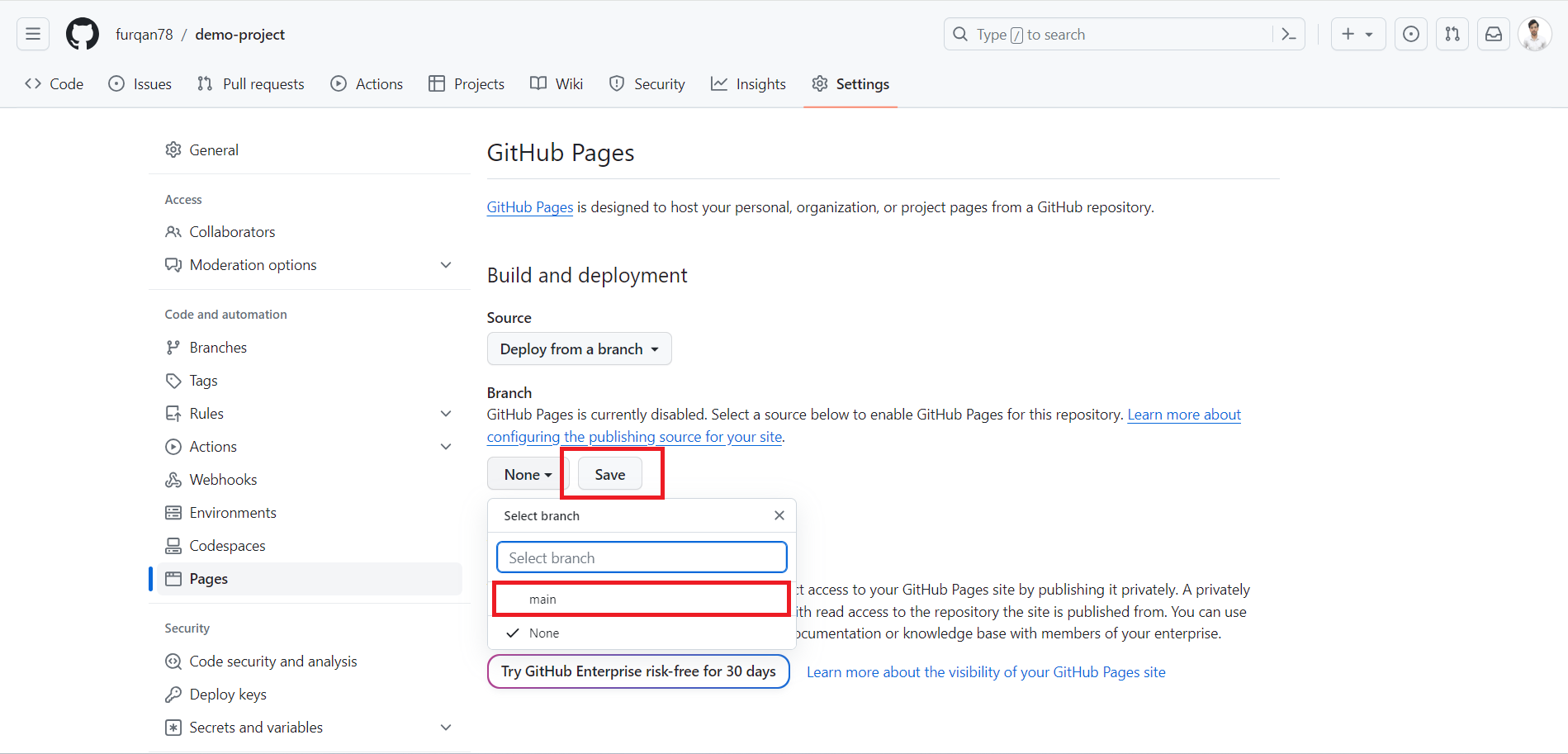Click the Environments sidebar icon
The width and height of the screenshot is (1568, 754).
(x=173, y=513)
